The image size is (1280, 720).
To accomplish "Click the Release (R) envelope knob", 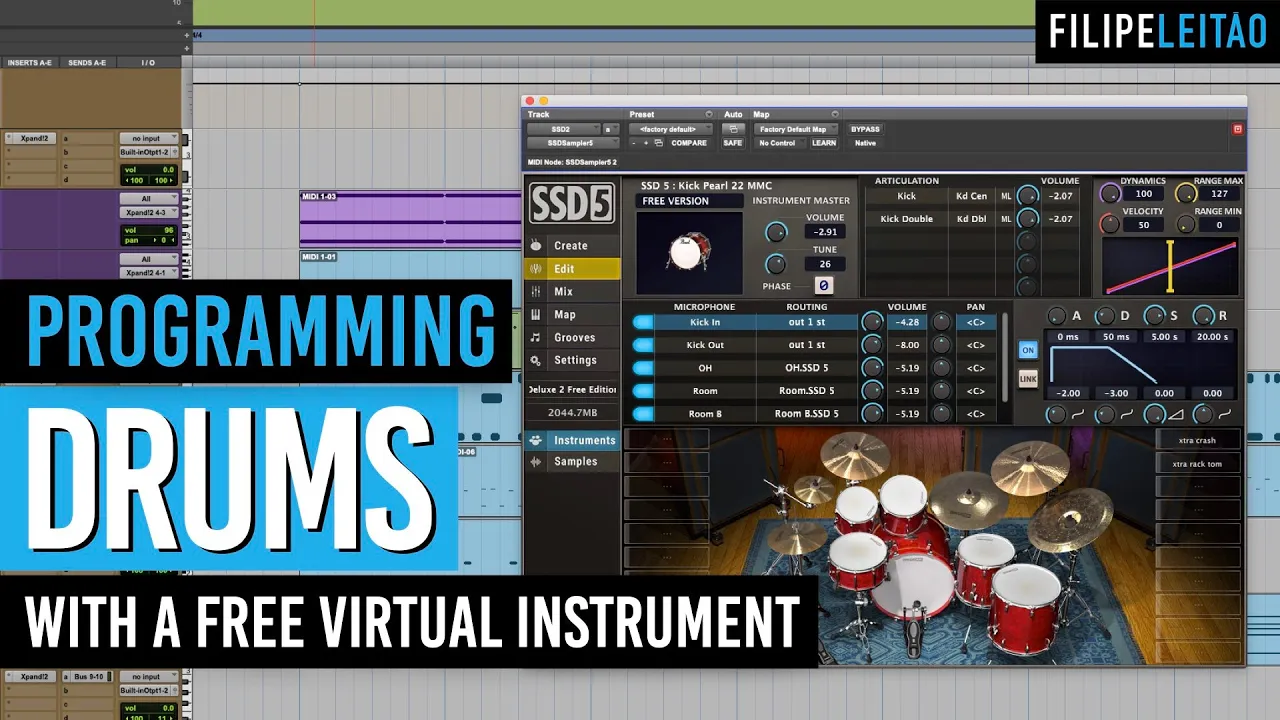I will [1204, 315].
